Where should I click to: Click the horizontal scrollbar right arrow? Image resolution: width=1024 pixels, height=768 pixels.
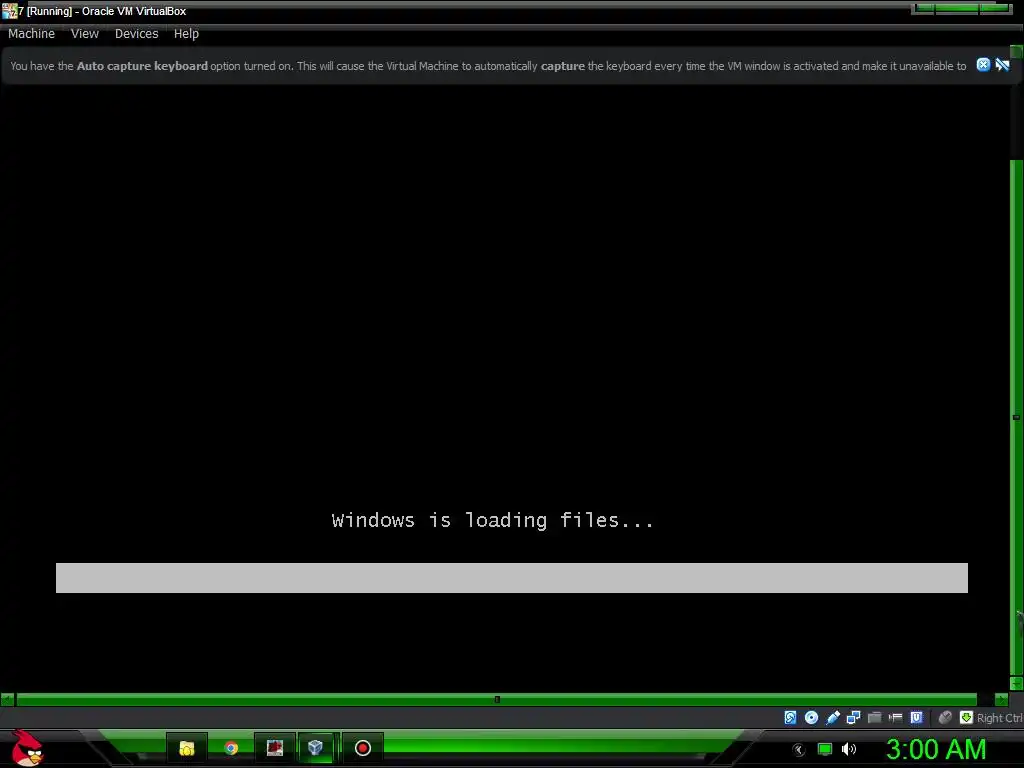(x=1001, y=699)
